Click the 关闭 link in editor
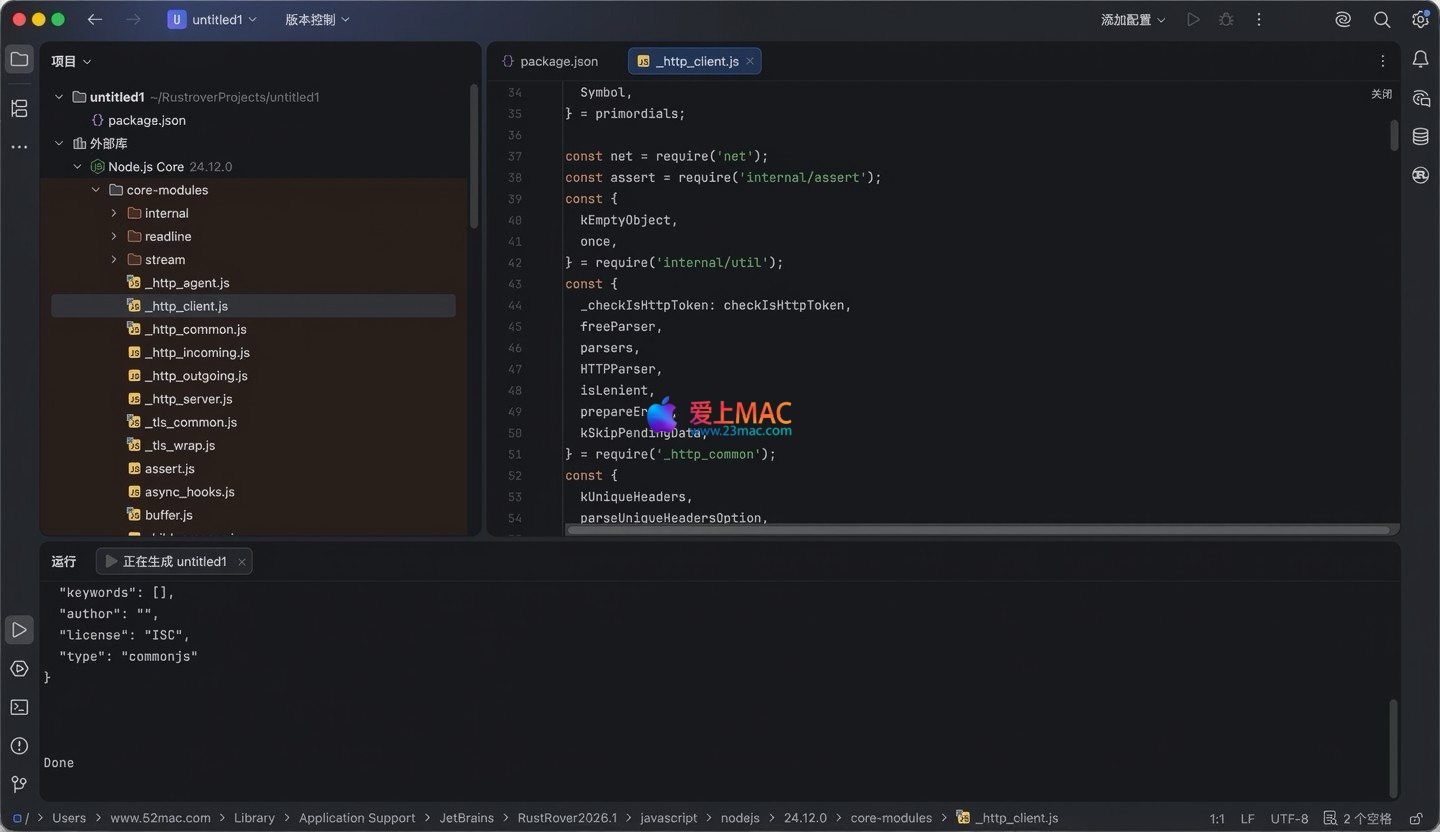Screen dimensions: 1440x832 [x=1381, y=94]
